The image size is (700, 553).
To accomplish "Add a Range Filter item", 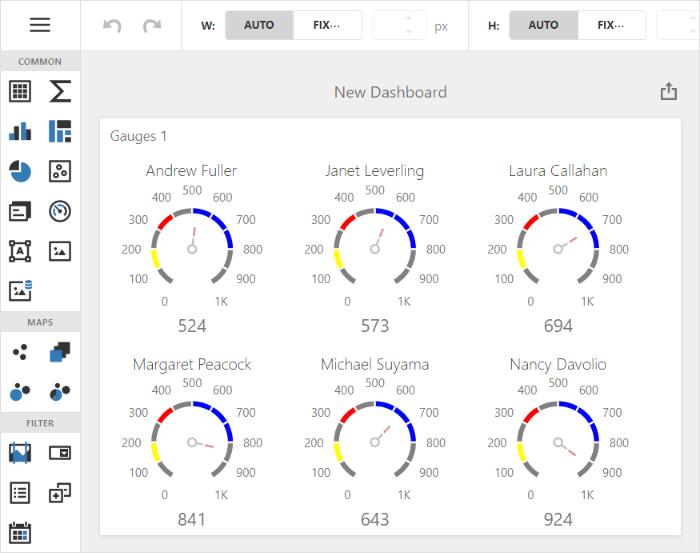I will click(20, 453).
